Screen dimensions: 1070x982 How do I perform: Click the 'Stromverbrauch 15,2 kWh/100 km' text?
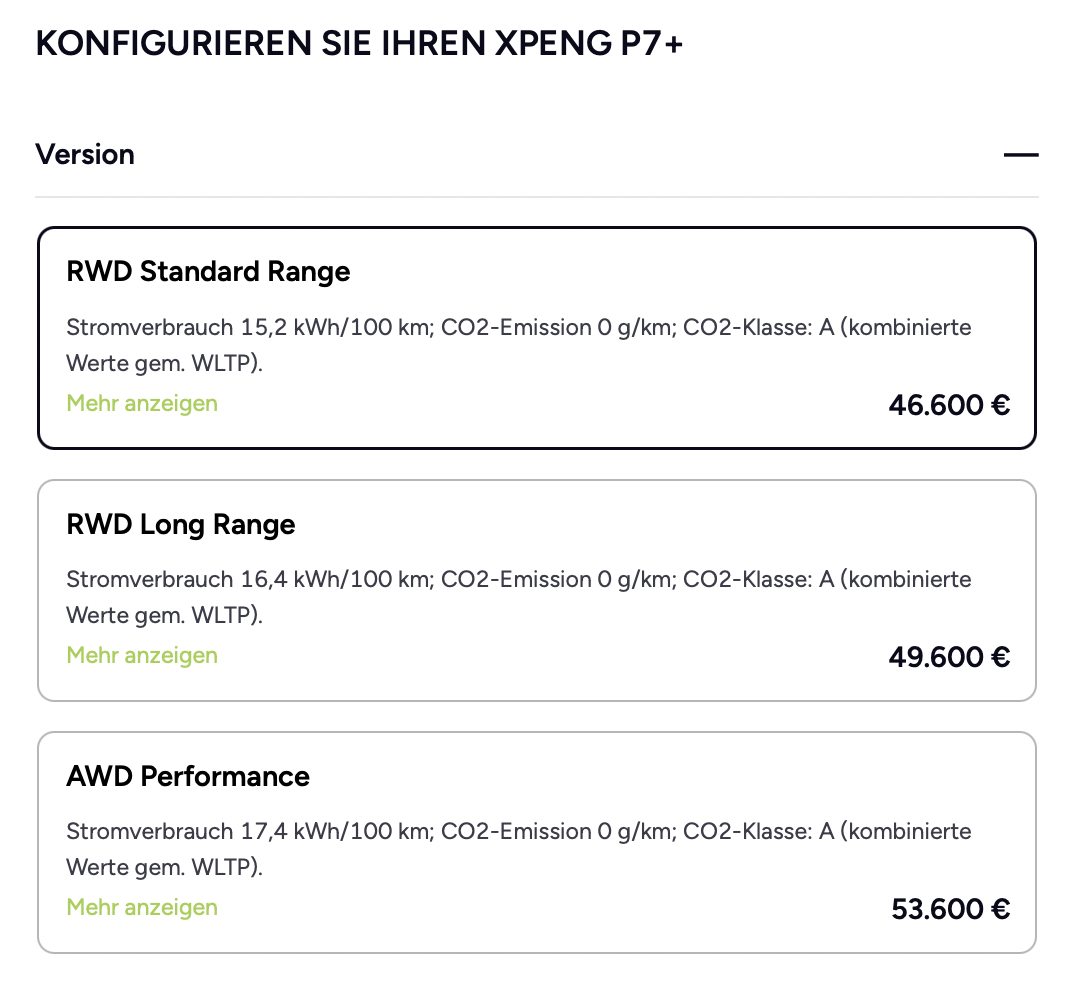click(x=247, y=327)
